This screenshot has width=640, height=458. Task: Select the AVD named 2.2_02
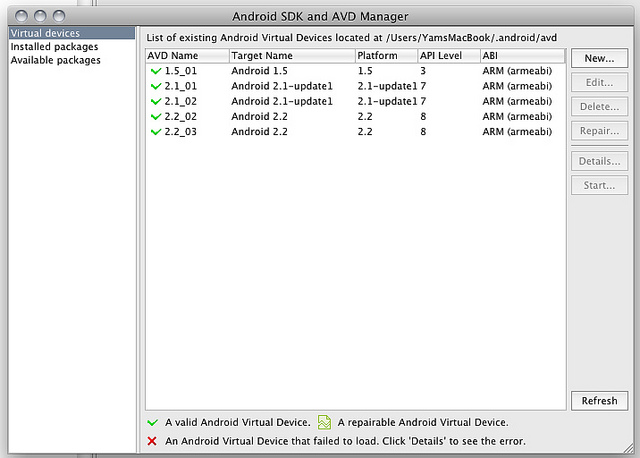click(x=180, y=117)
